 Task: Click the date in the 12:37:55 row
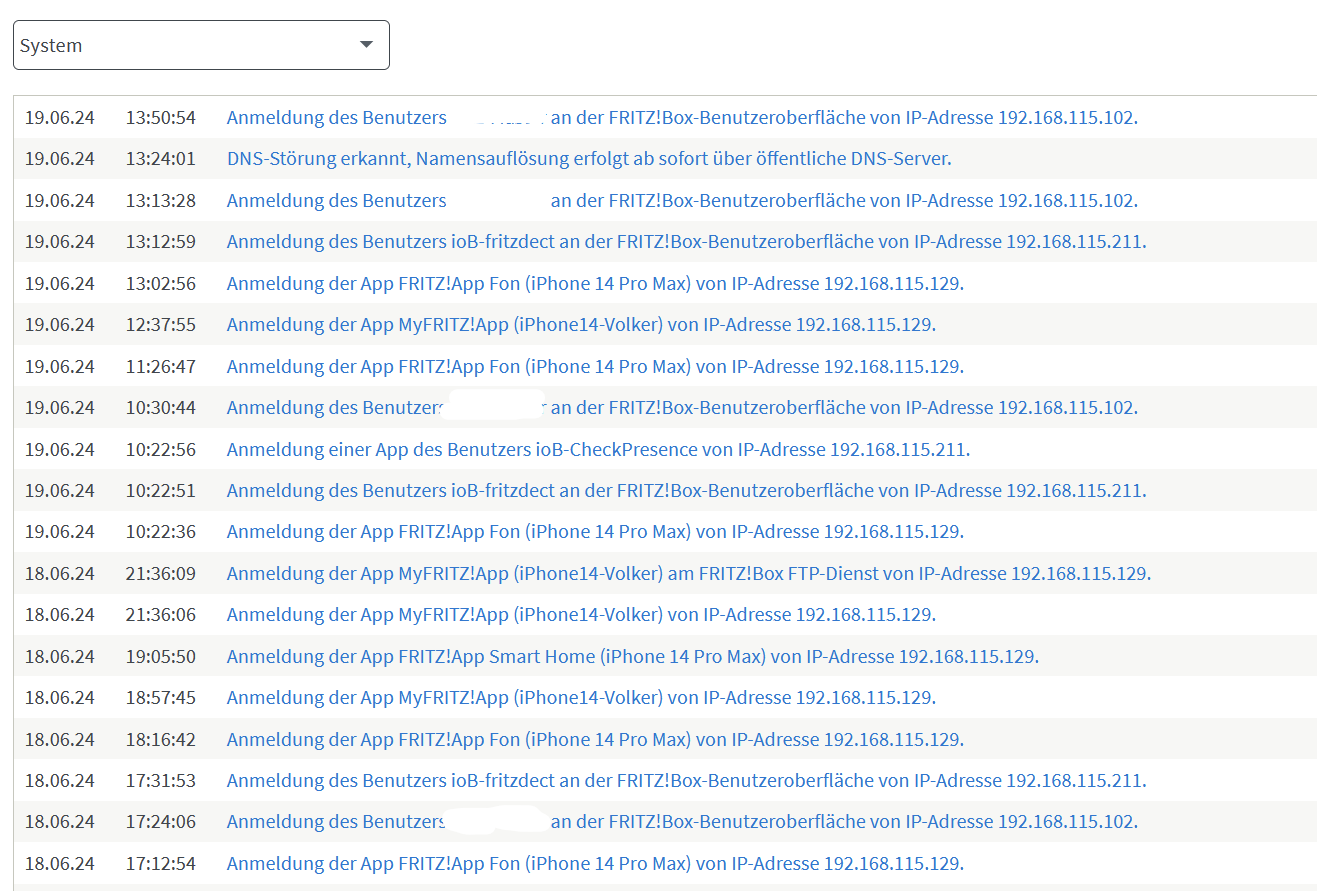(60, 325)
